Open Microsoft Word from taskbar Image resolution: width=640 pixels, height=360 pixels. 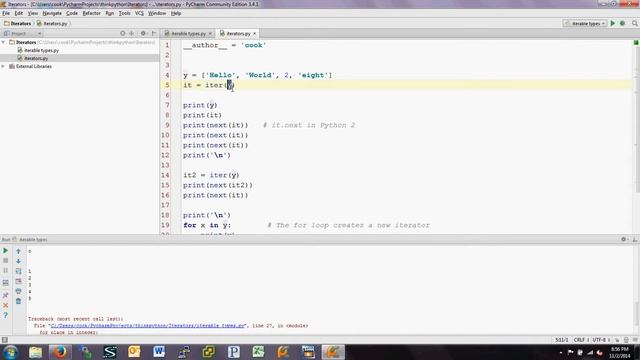click(x=159, y=352)
